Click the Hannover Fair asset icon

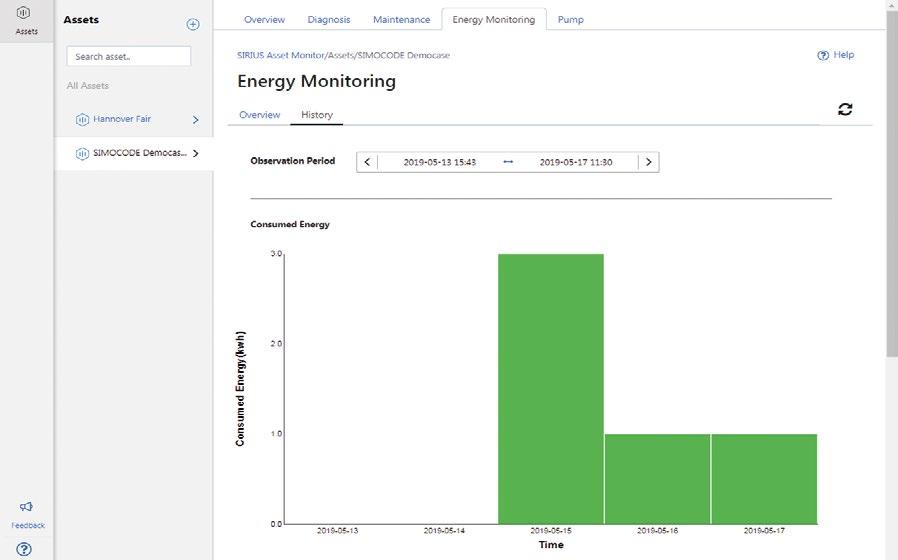click(x=82, y=120)
